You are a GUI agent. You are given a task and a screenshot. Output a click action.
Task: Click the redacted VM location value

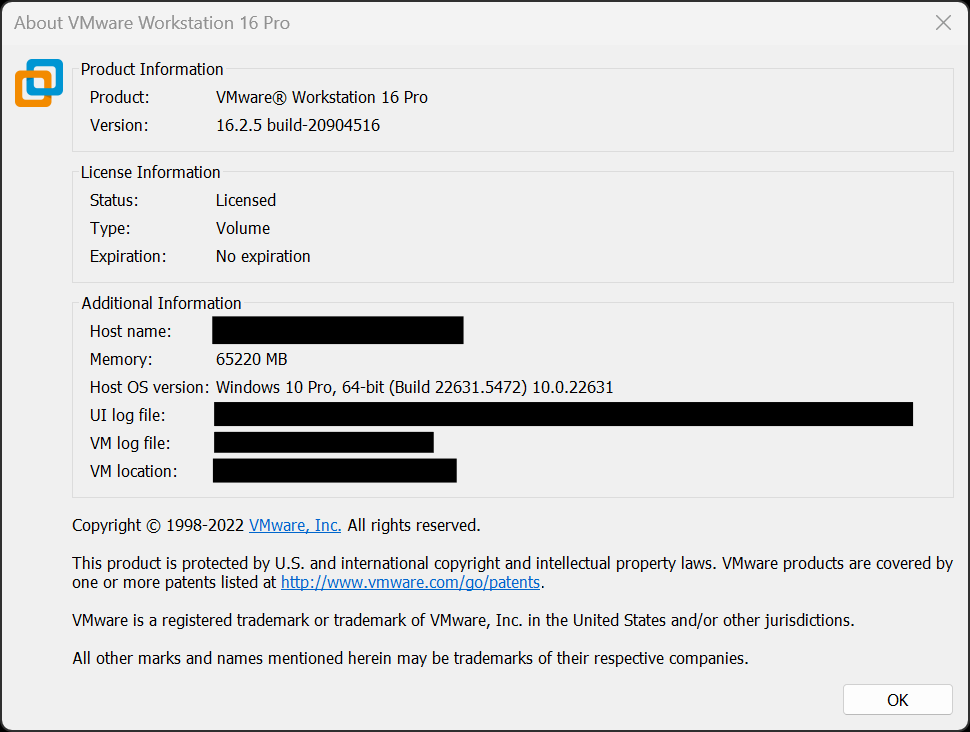[334, 470]
